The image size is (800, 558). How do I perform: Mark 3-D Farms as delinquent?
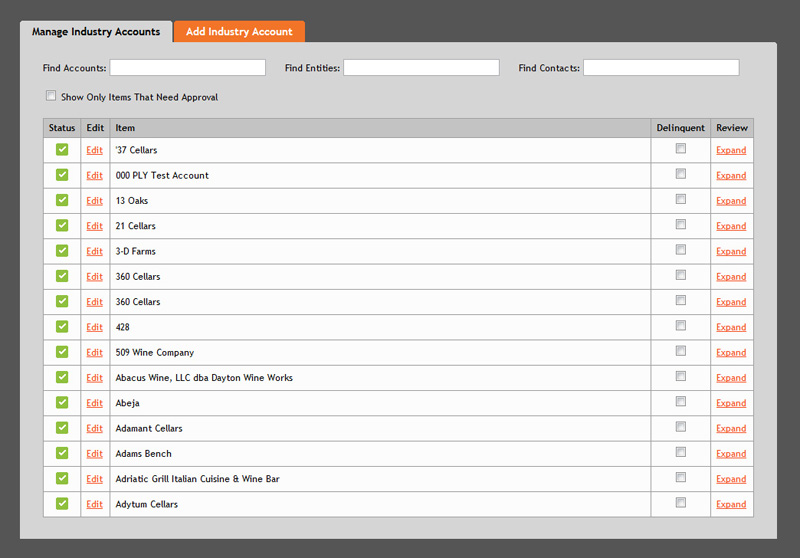[681, 249]
